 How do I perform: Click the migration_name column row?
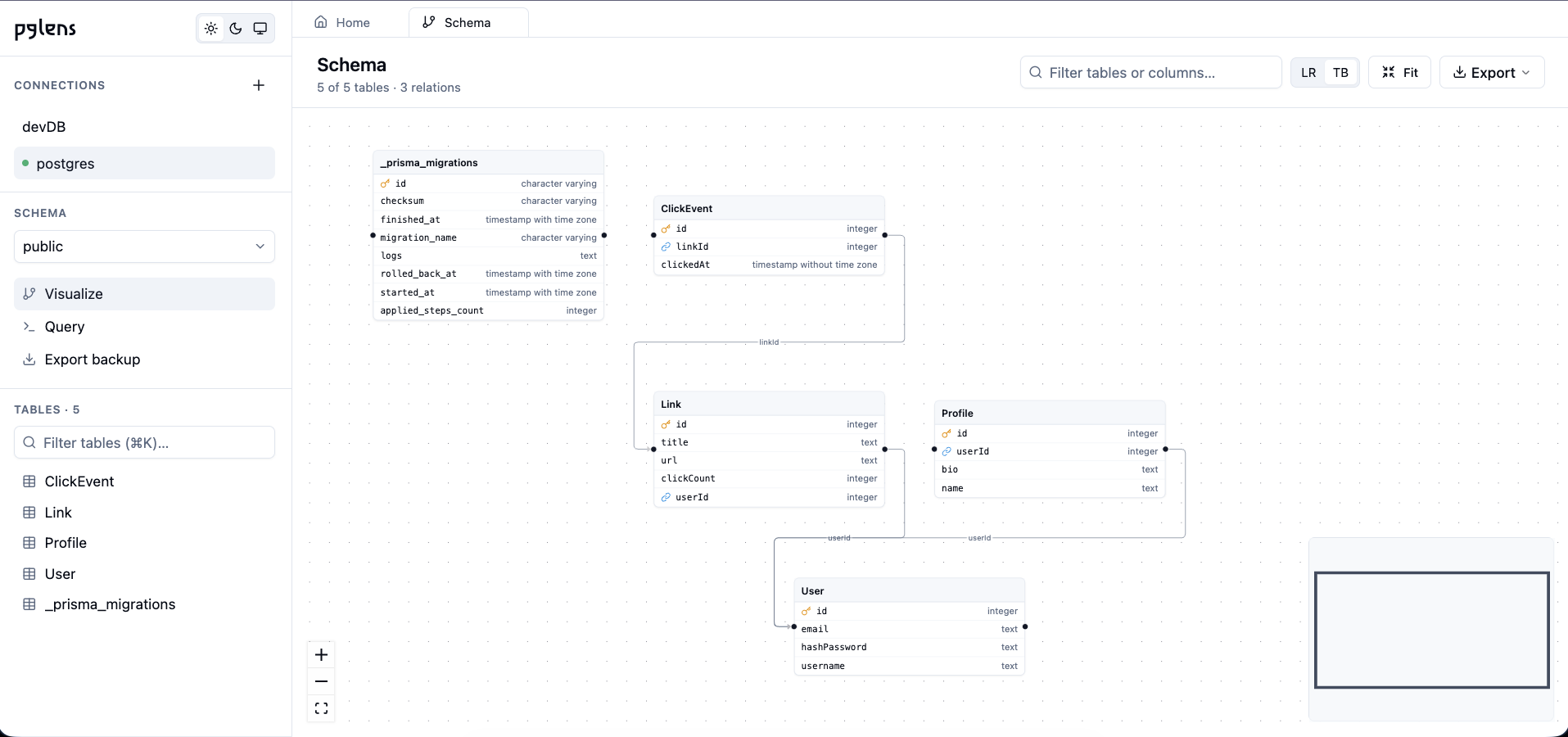(x=488, y=237)
